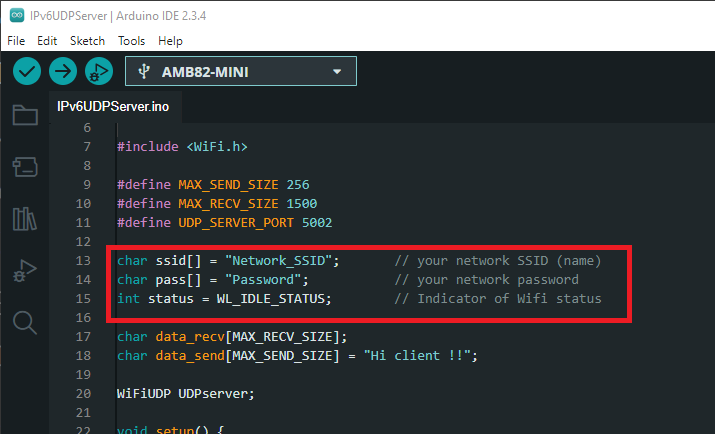Image resolution: width=715 pixels, height=434 pixels.
Task: Click line number 20 in the gutter
Action: pyautogui.click(x=82, y=393)
